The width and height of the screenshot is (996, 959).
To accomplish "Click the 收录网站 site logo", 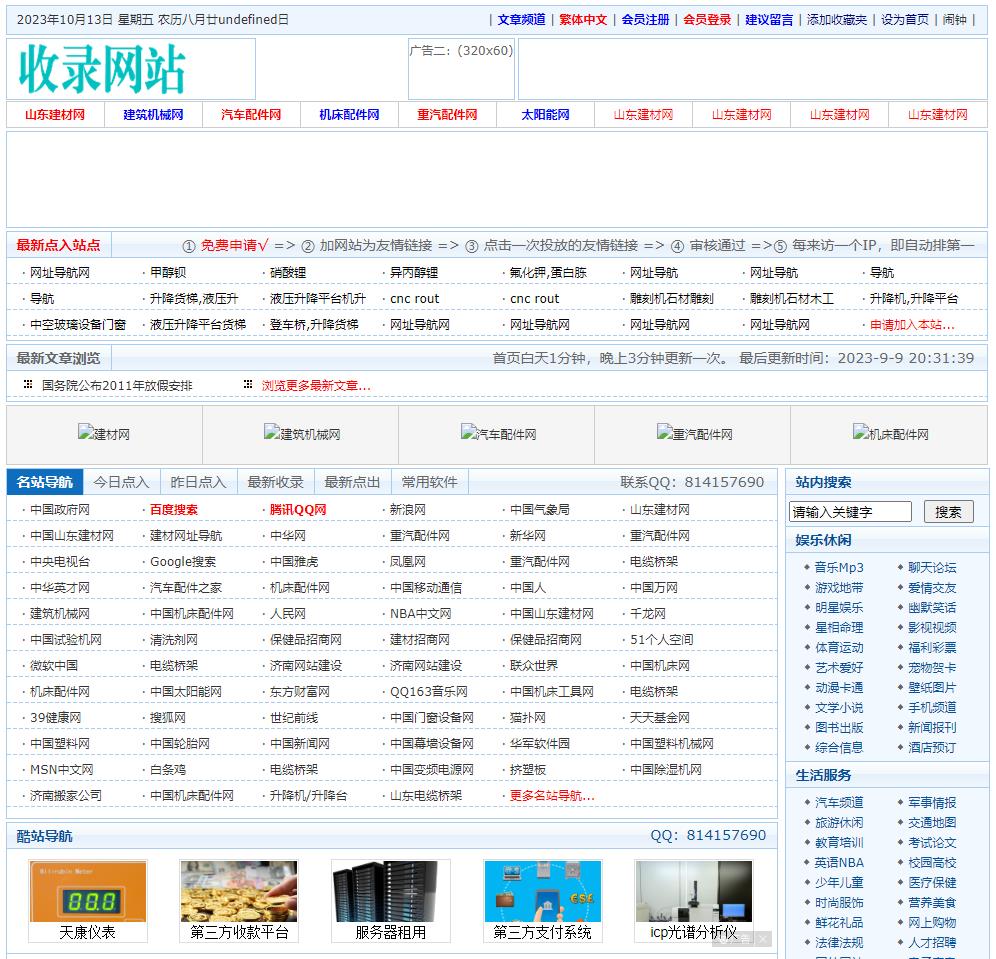I will (x=102, y=69).
